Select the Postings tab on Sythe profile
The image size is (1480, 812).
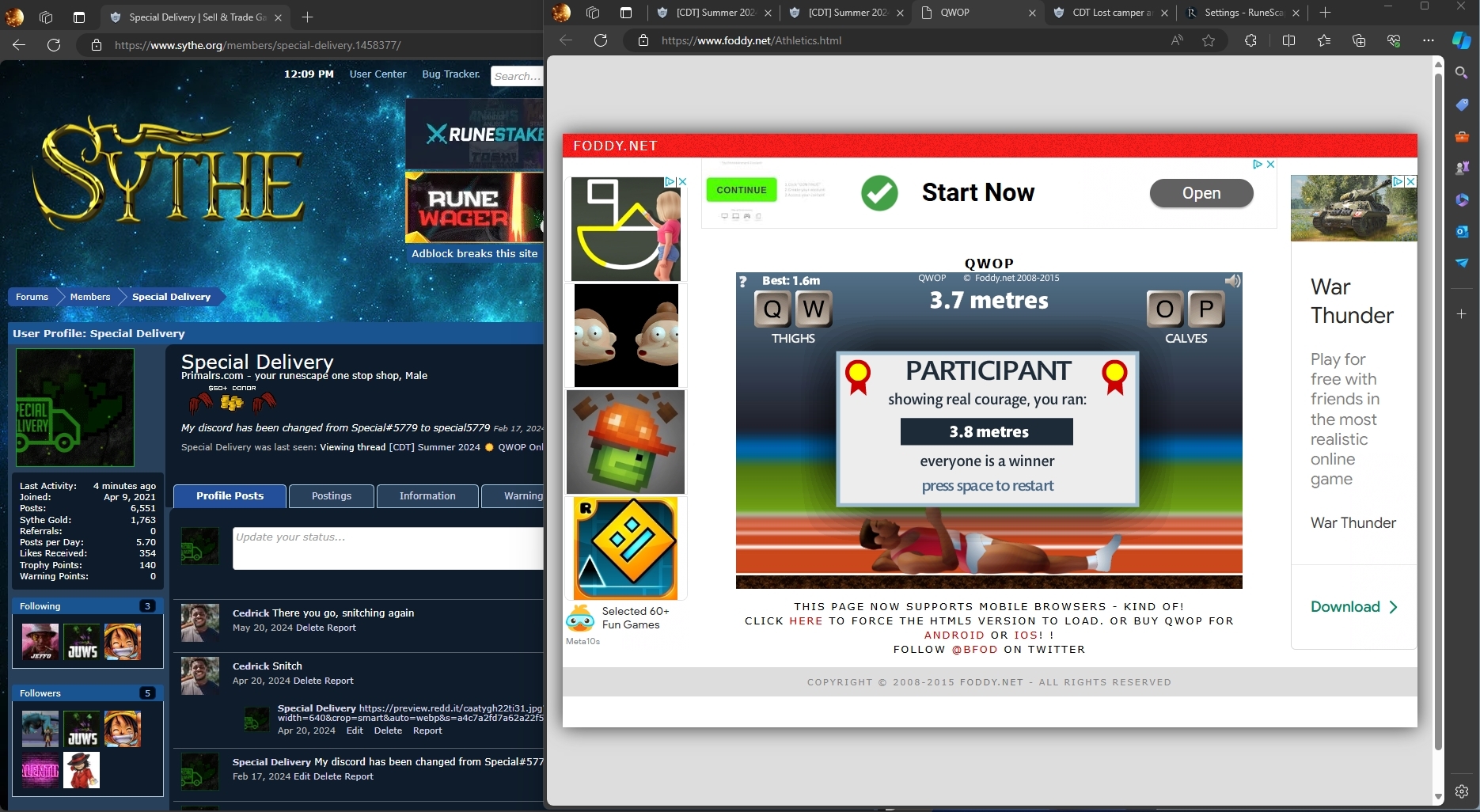[x=331, y=495]
